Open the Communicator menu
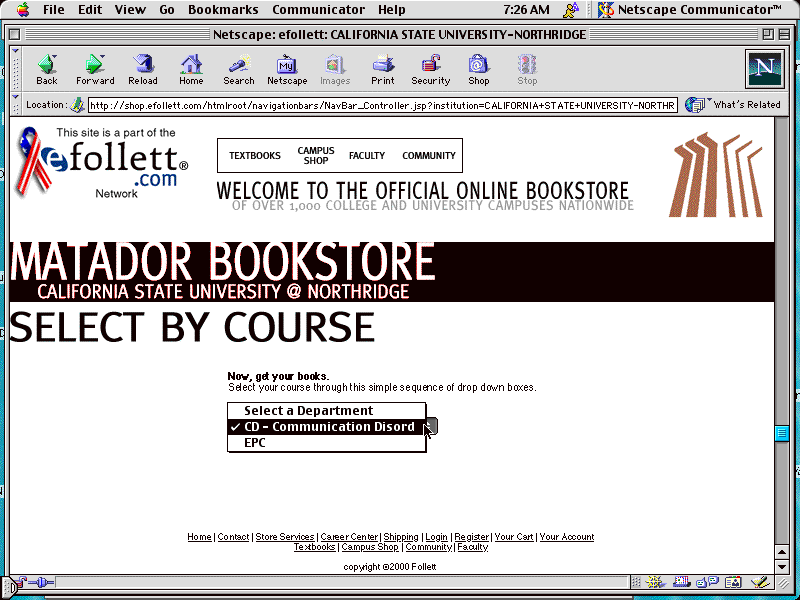This screenshot has height=600, width=800. (318, 10)
